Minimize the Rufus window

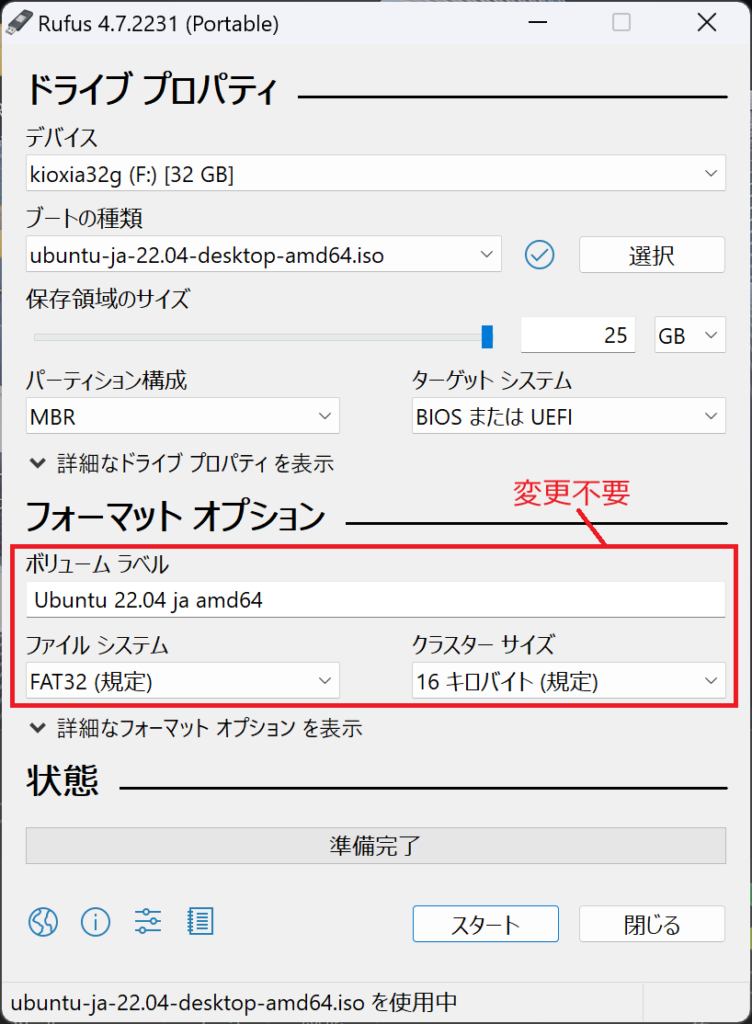[538, 22]
